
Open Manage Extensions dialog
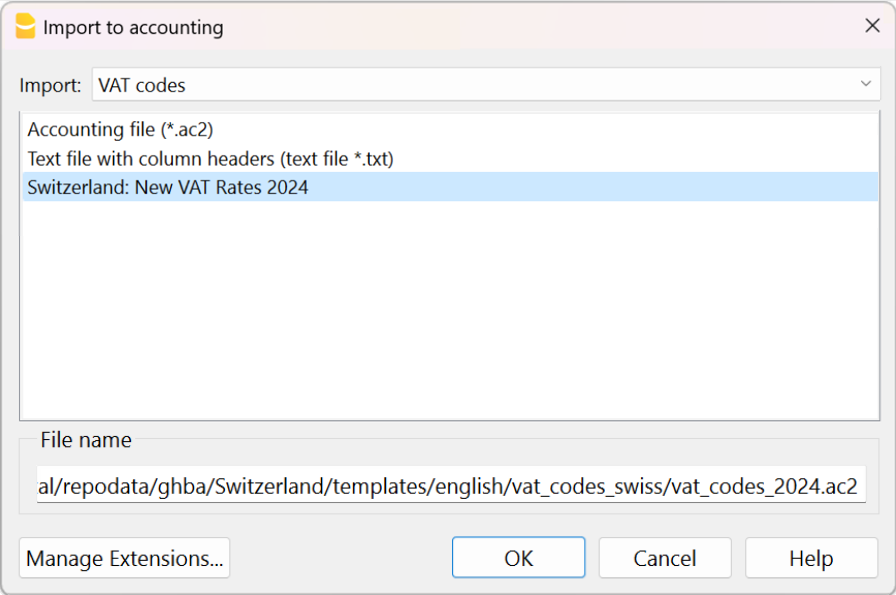click(124, 558)
